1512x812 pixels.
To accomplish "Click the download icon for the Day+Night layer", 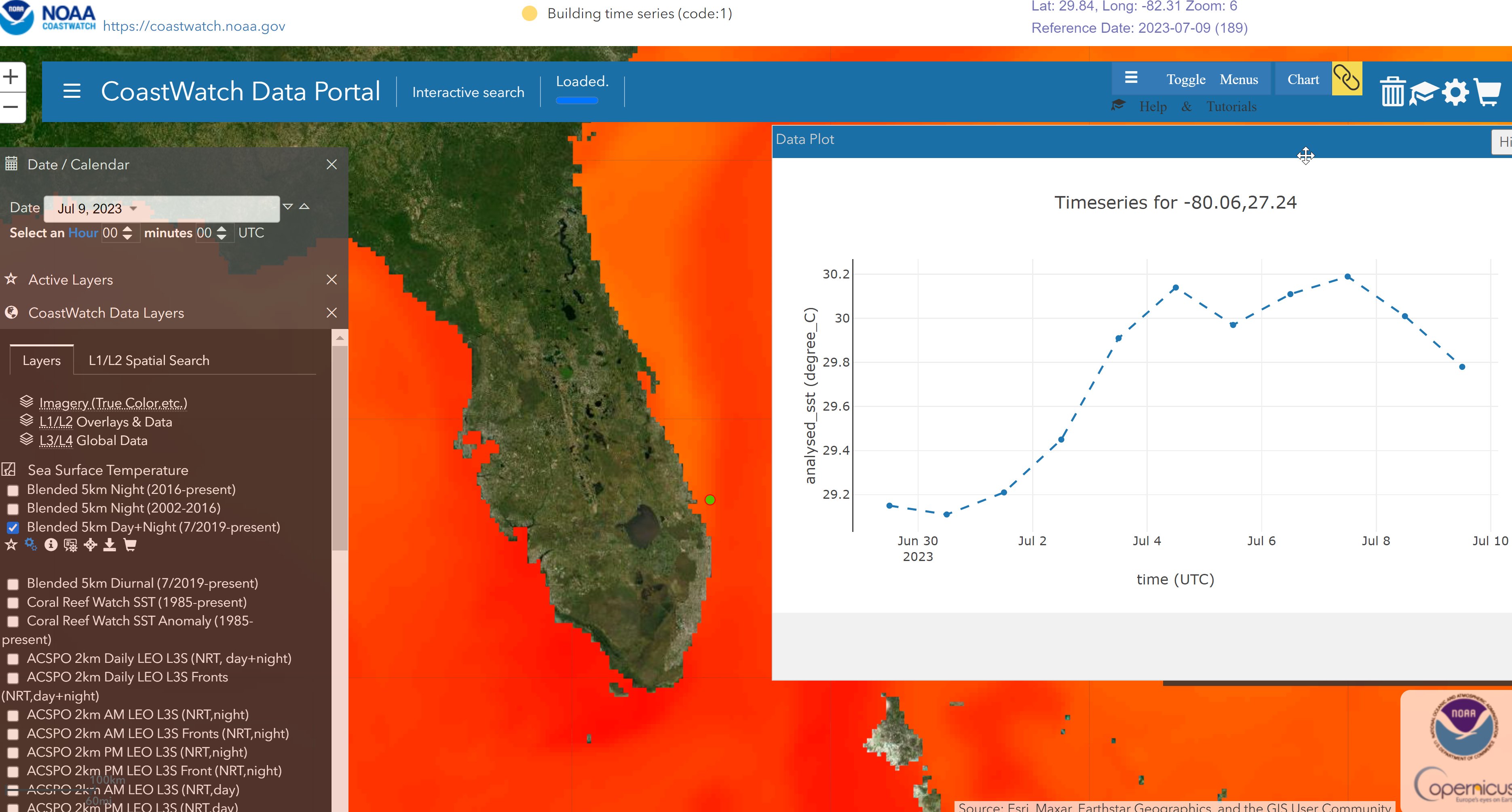I will coord(109,546).
